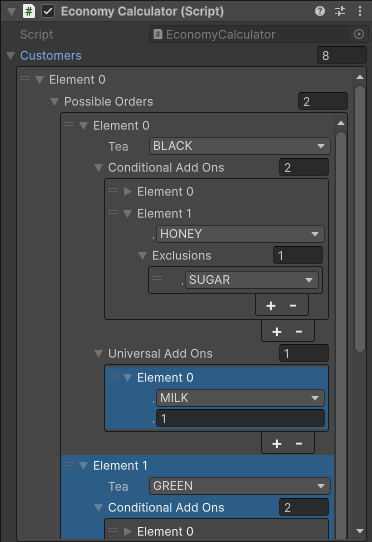Image resolution: width=372 pixels, height=542 pixels.
Task: Open the component three-dot options menu
Action: click(x=360, y=11)
